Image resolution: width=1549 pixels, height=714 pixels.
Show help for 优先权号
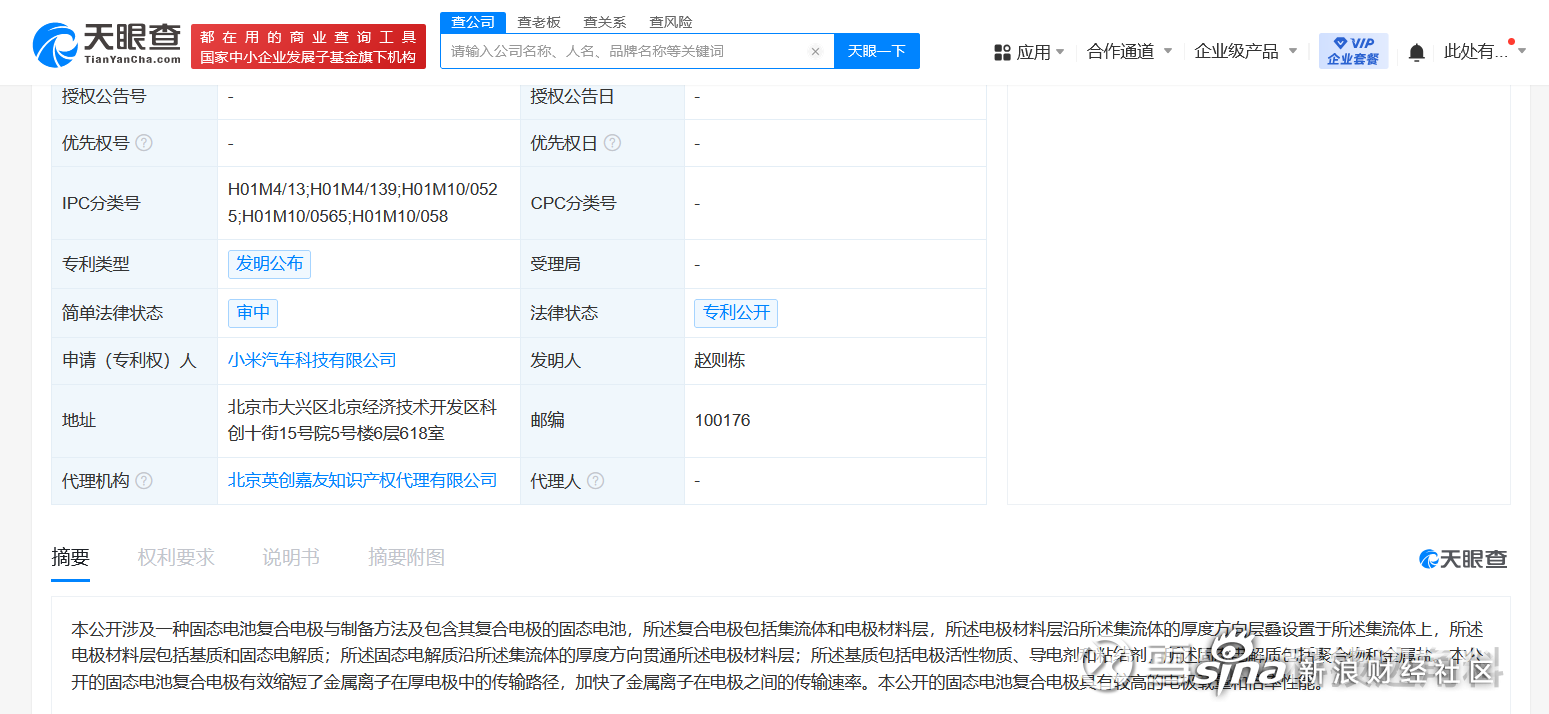coord(144,143)
